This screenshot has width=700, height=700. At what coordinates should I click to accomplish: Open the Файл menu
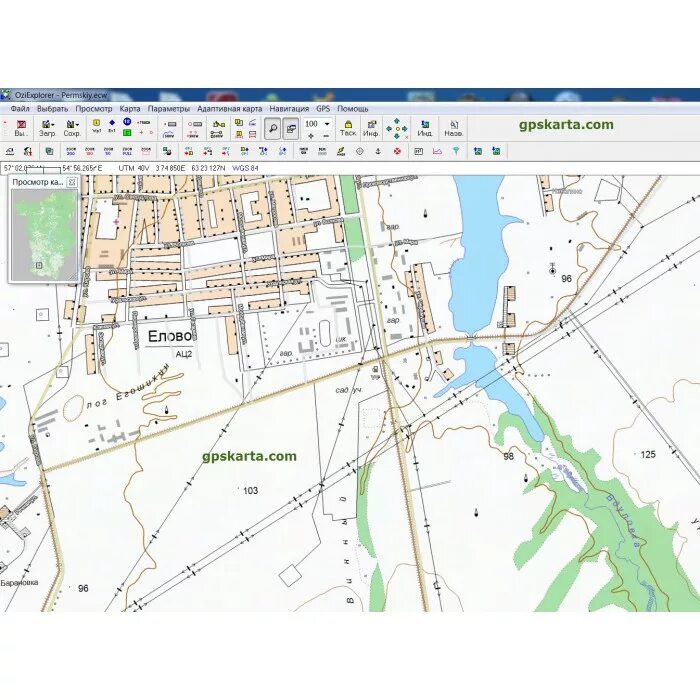tap(20, 108)
